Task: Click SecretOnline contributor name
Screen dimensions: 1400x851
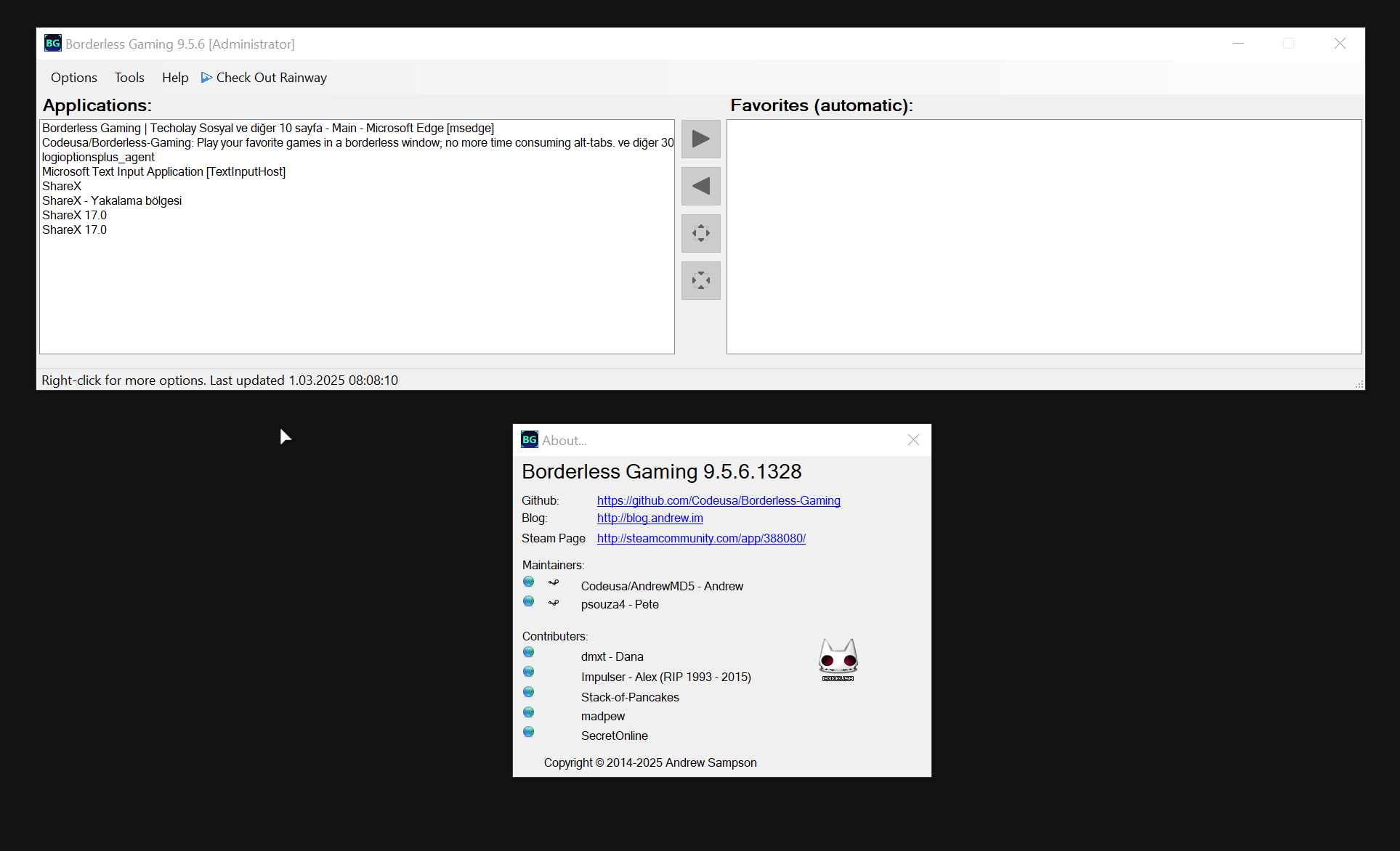Action: point(615,736)
